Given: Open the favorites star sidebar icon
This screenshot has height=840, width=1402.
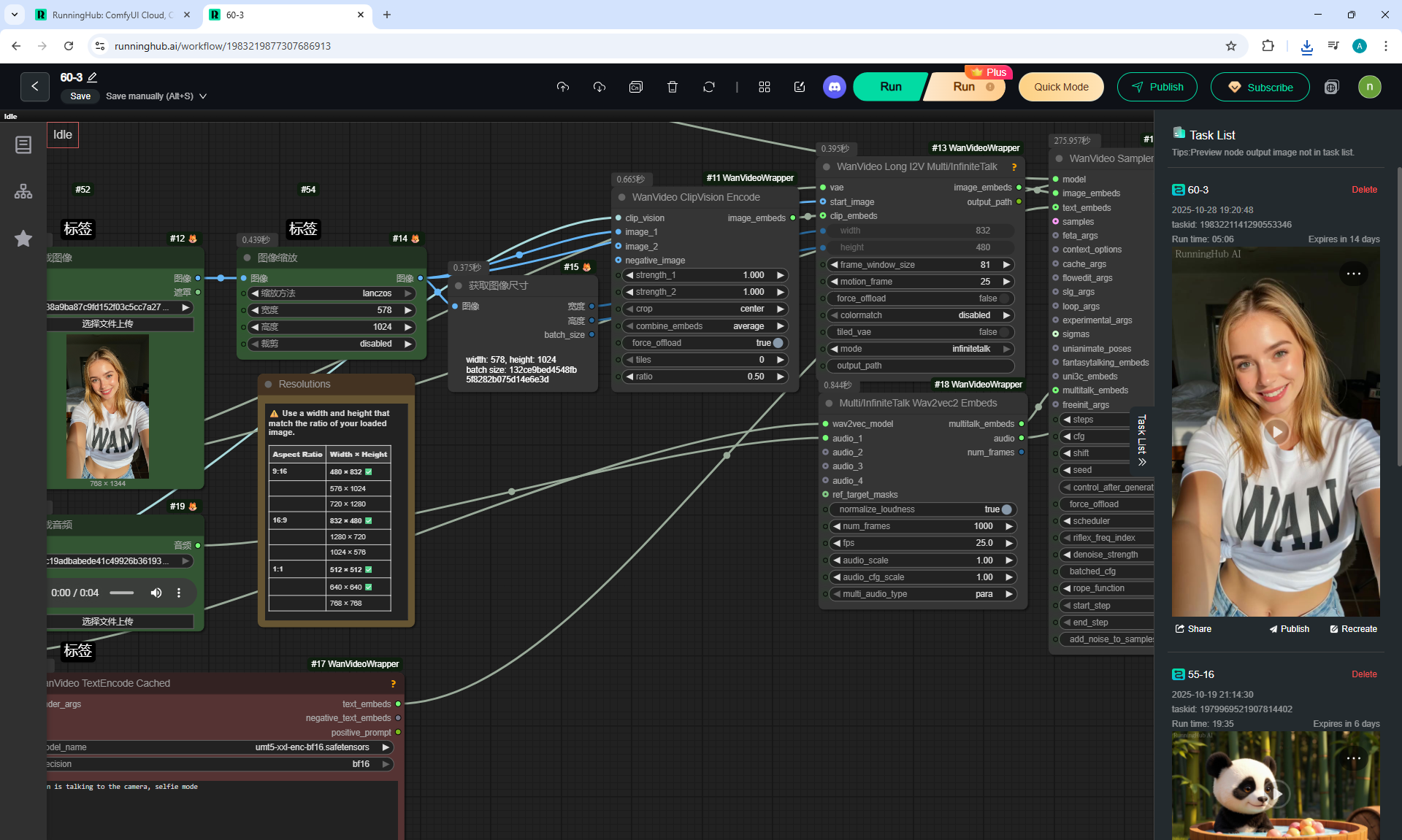Looking at the screenshot, I should 23,239.
